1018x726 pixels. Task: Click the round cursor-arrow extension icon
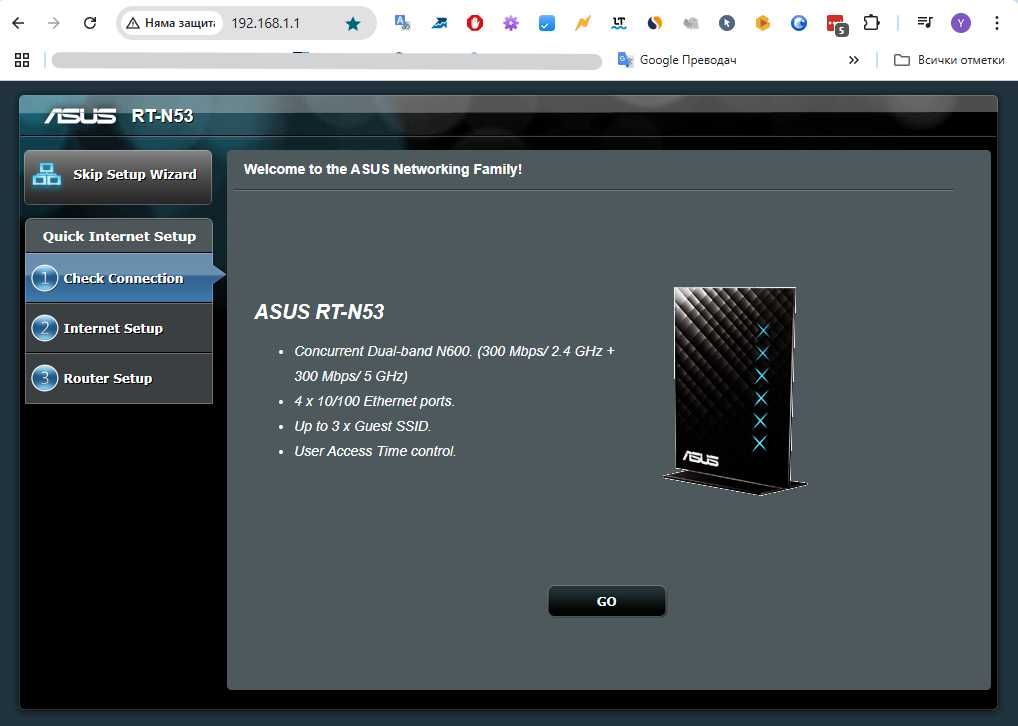(727, 23)
